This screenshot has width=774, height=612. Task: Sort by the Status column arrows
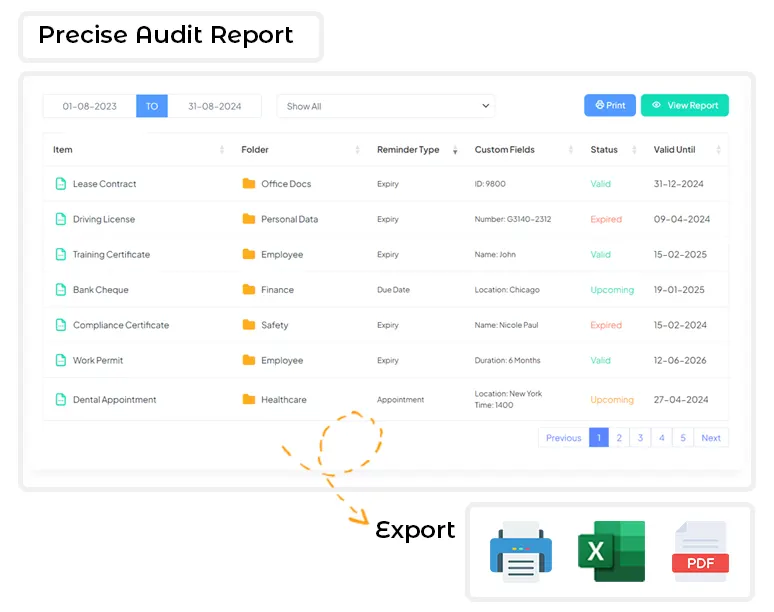pyautogui.click(x=634, y=150)
